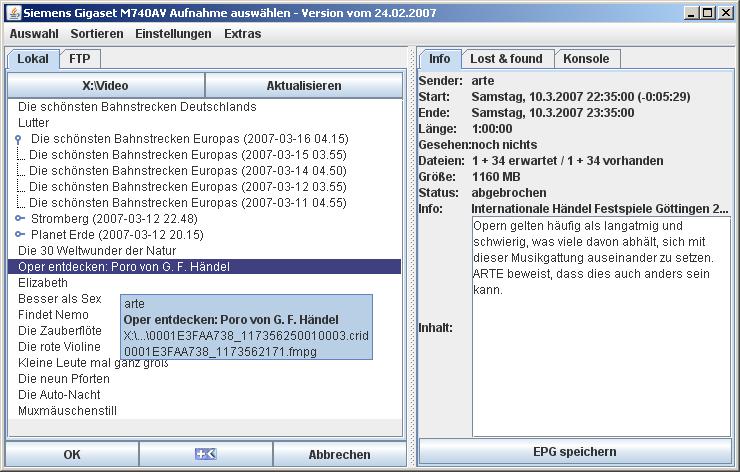Select the Besser als Sex recording
Screen dimensions: 740x472
pos(59,299)
